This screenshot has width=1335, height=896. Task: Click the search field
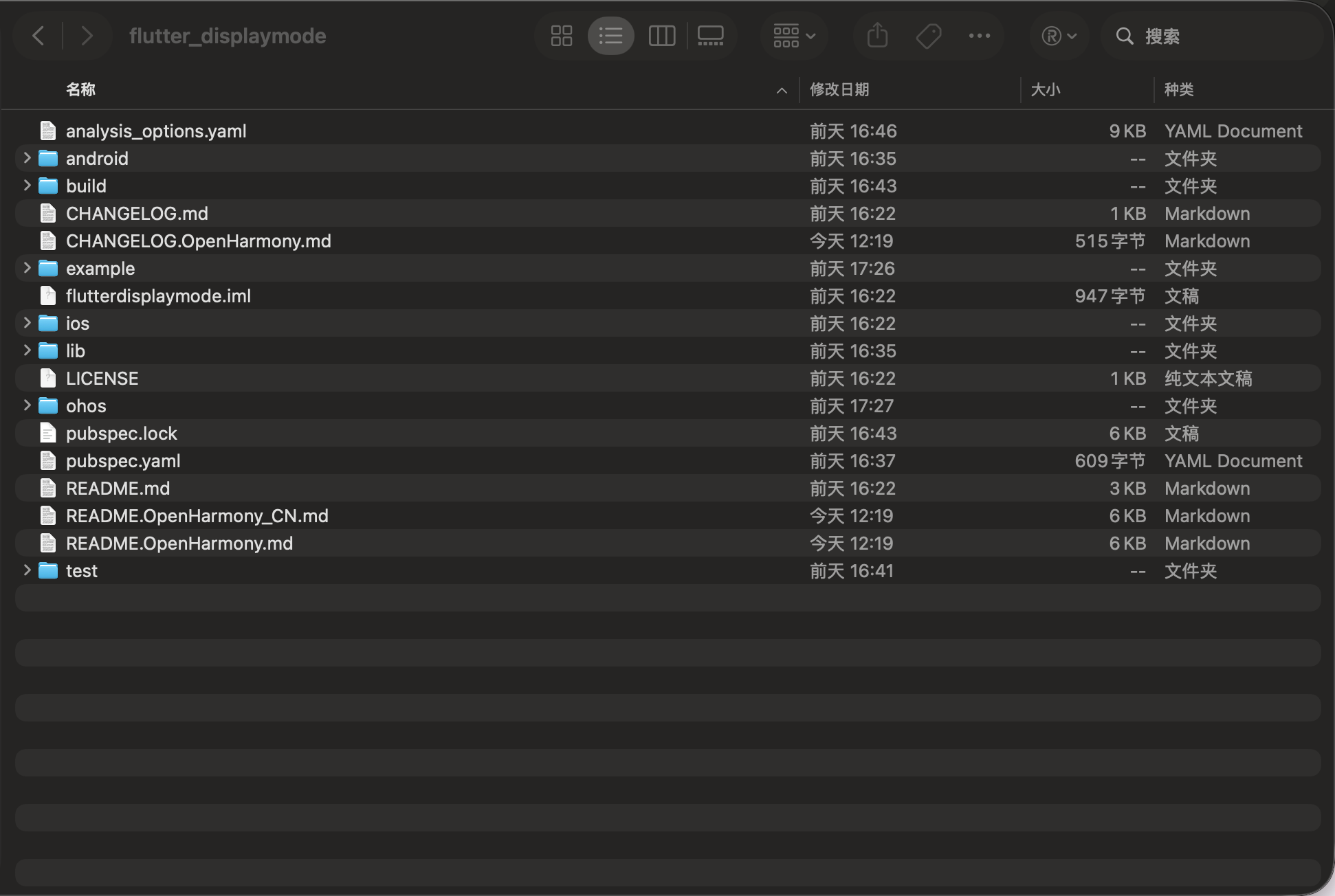coord(1211,36)
